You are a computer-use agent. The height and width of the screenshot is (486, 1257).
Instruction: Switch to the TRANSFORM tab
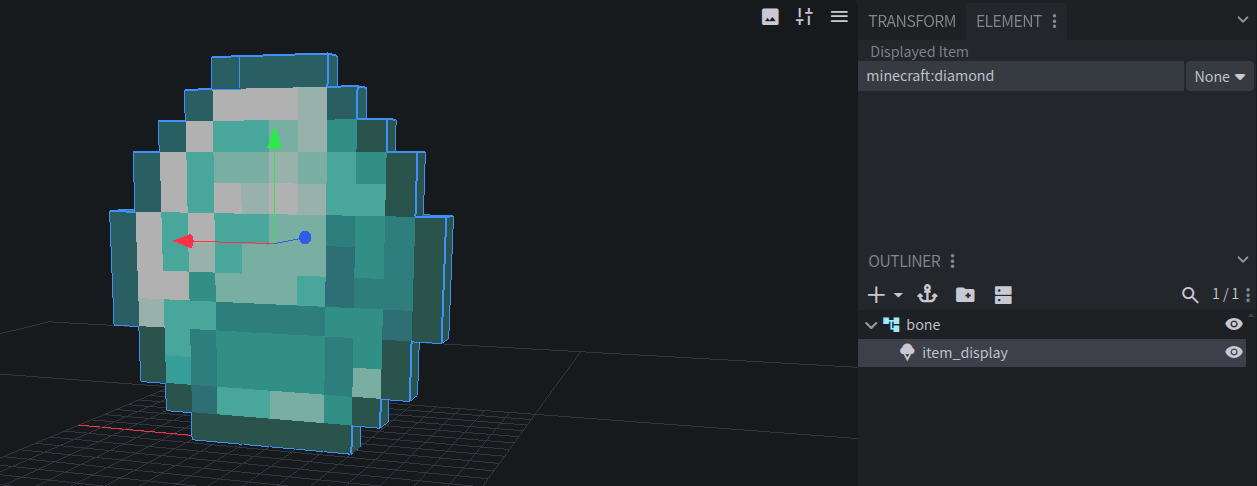point(912,21)
